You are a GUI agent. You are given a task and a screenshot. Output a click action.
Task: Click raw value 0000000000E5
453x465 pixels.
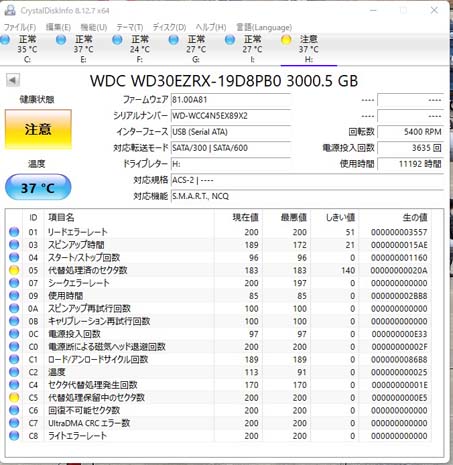click(x=399, y=397)
